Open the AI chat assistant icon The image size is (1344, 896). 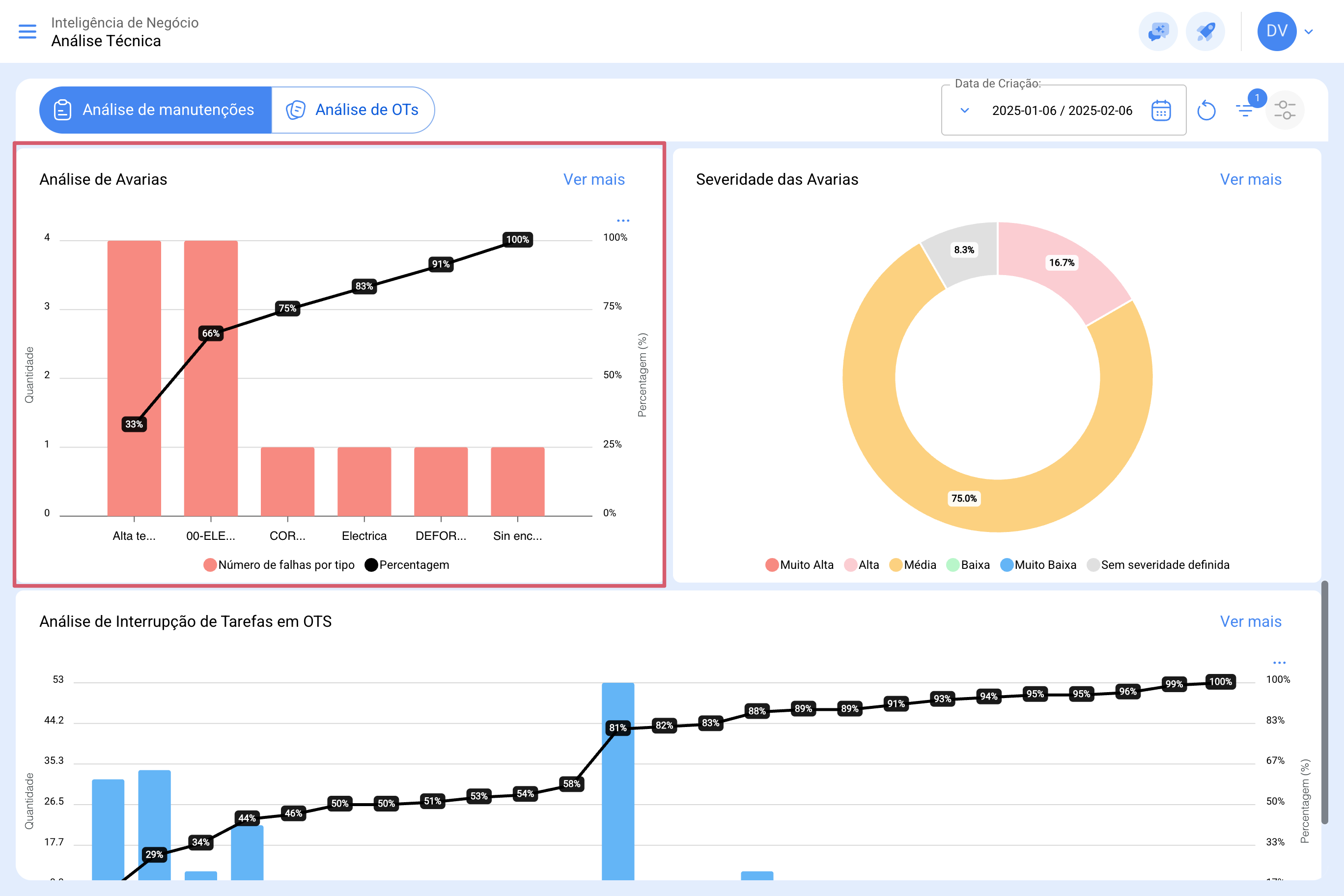(1158, 31)
